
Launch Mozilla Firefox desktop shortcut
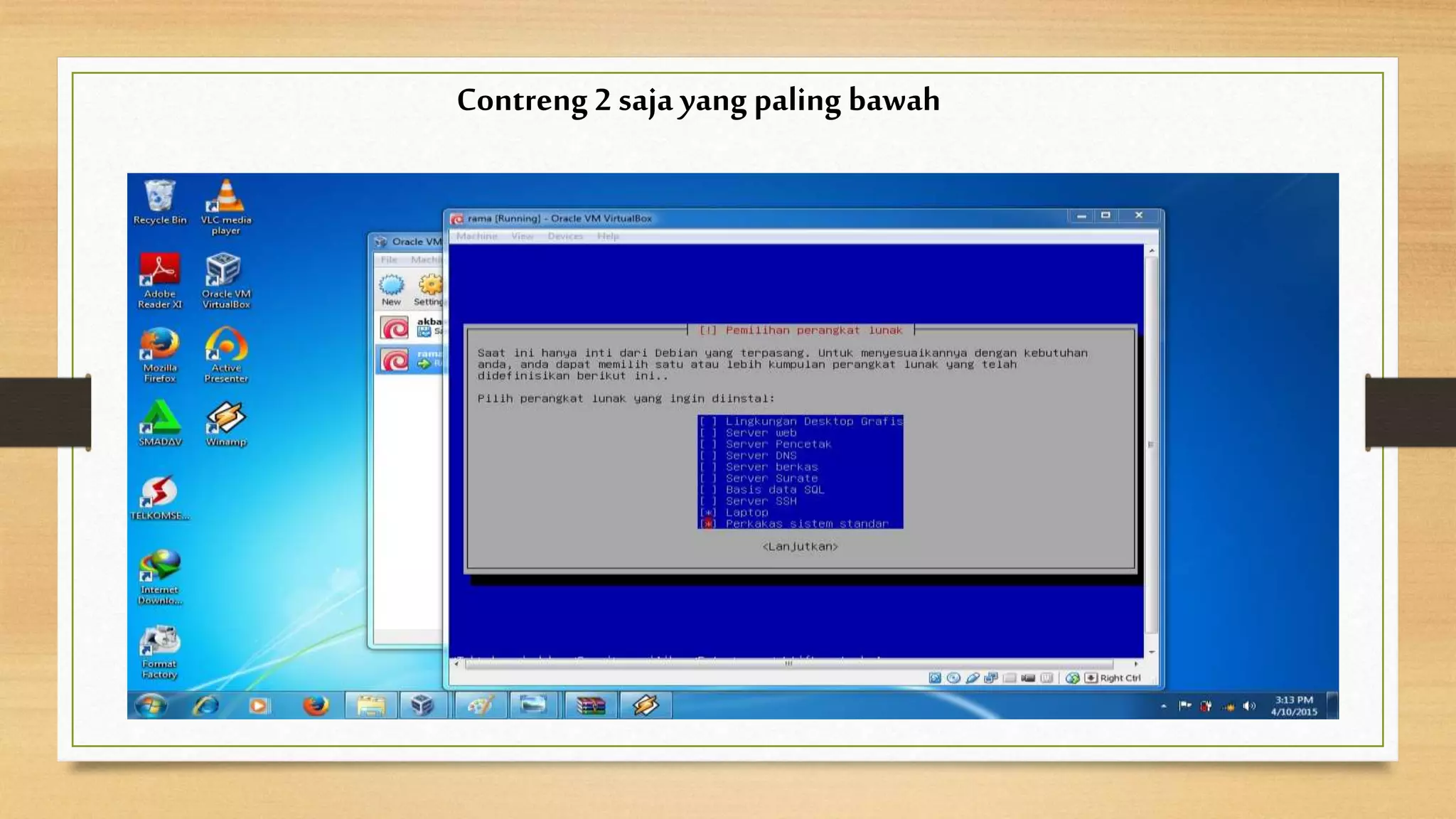(x=159, y=354)
